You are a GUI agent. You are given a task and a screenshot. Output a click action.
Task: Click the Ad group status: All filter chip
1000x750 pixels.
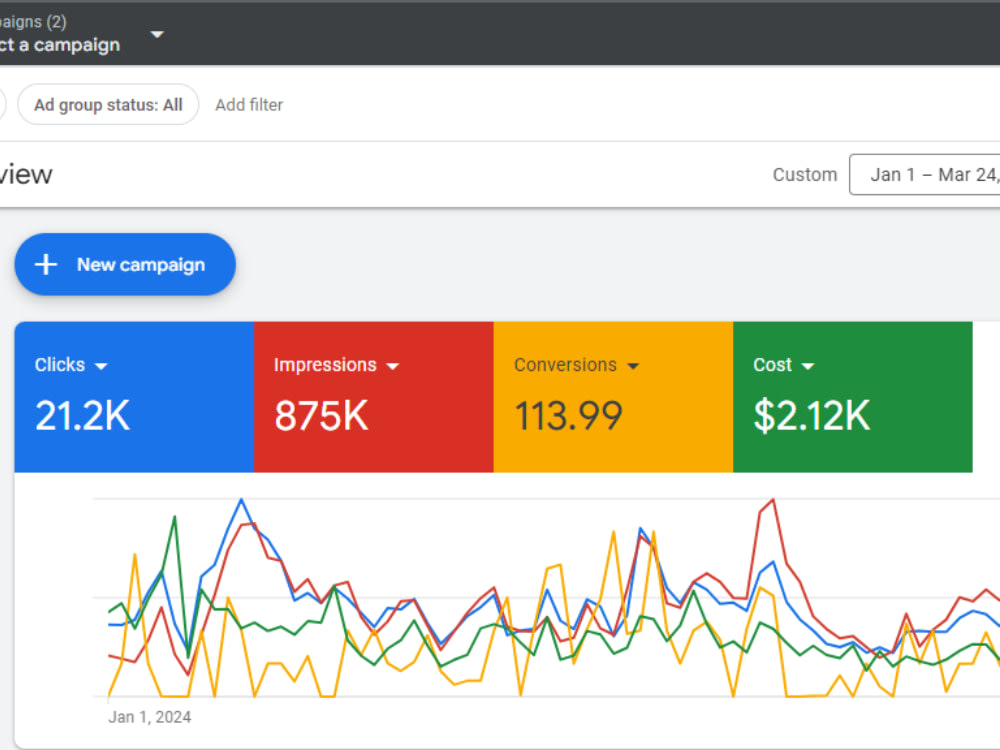[108, 105]
